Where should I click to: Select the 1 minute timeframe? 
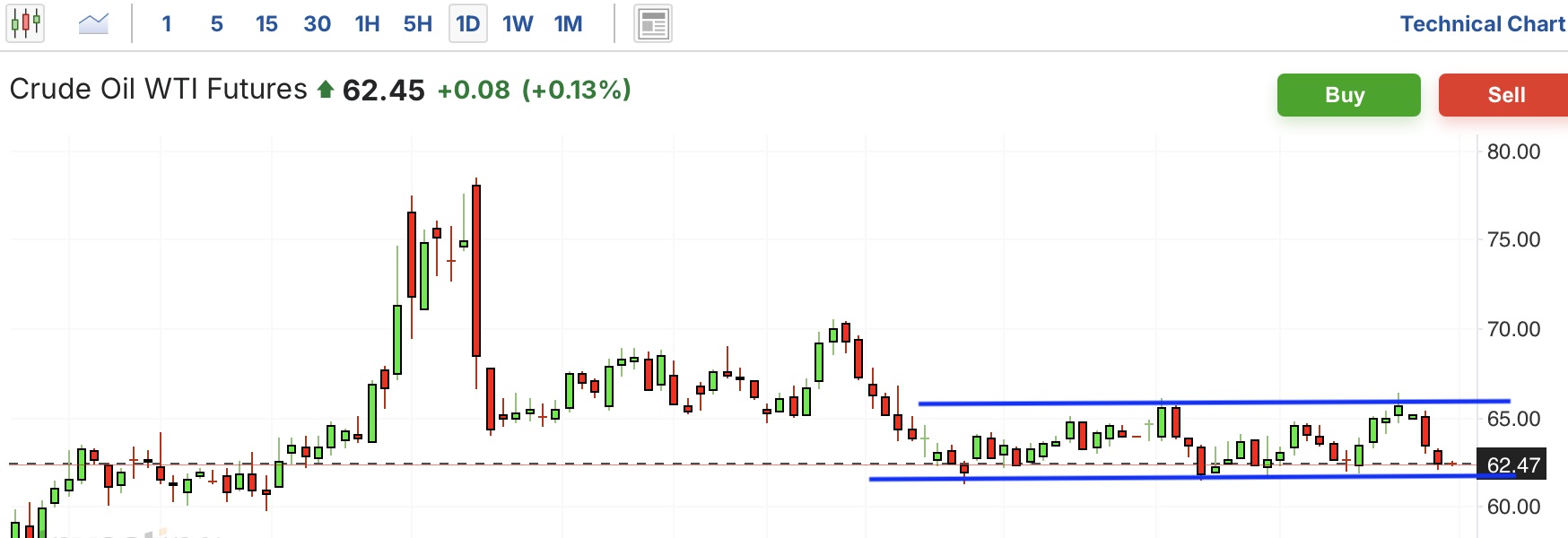pyautogui.click(x=167, y=24)
